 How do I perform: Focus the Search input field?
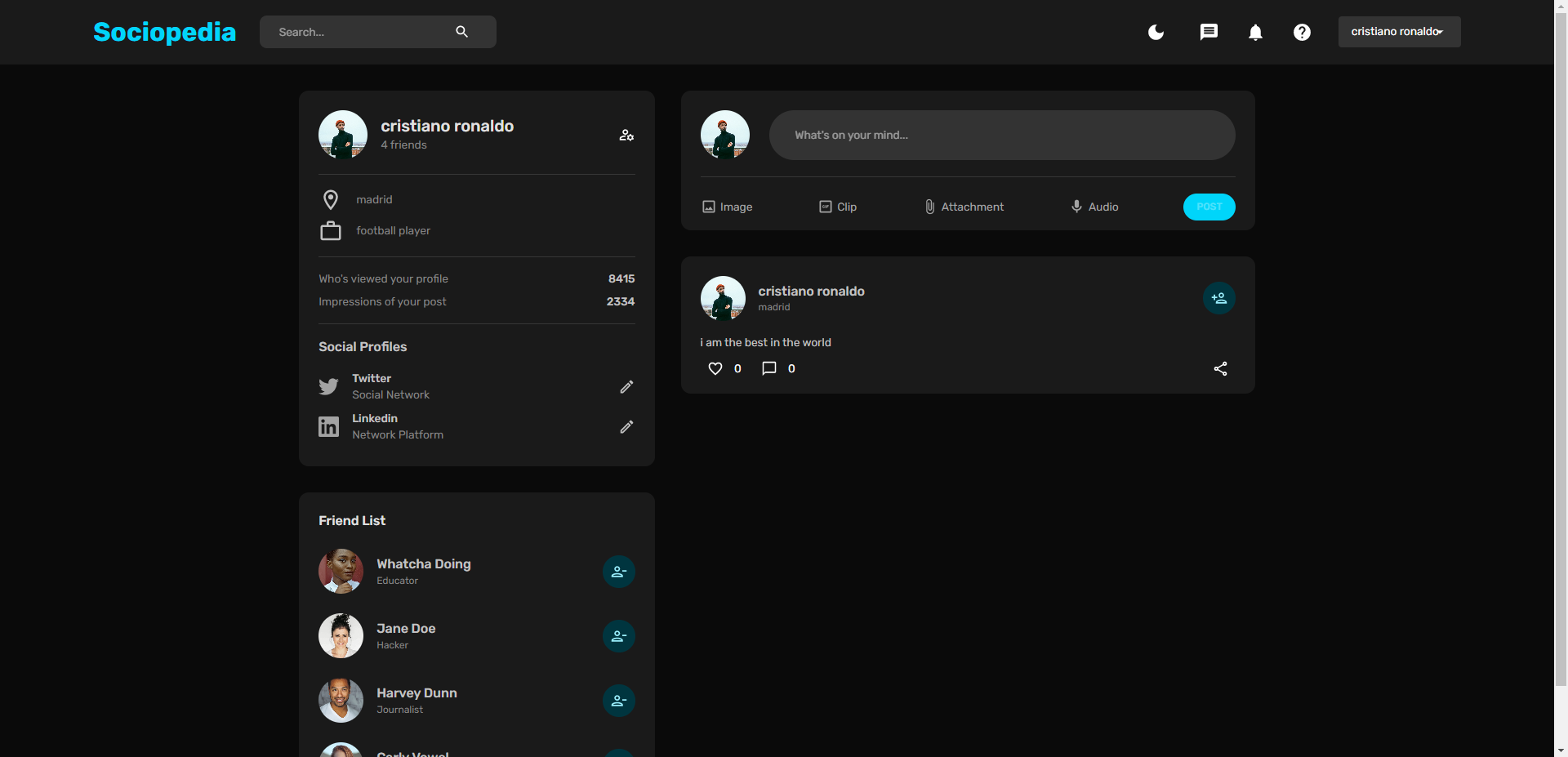[x=359, y=32]
